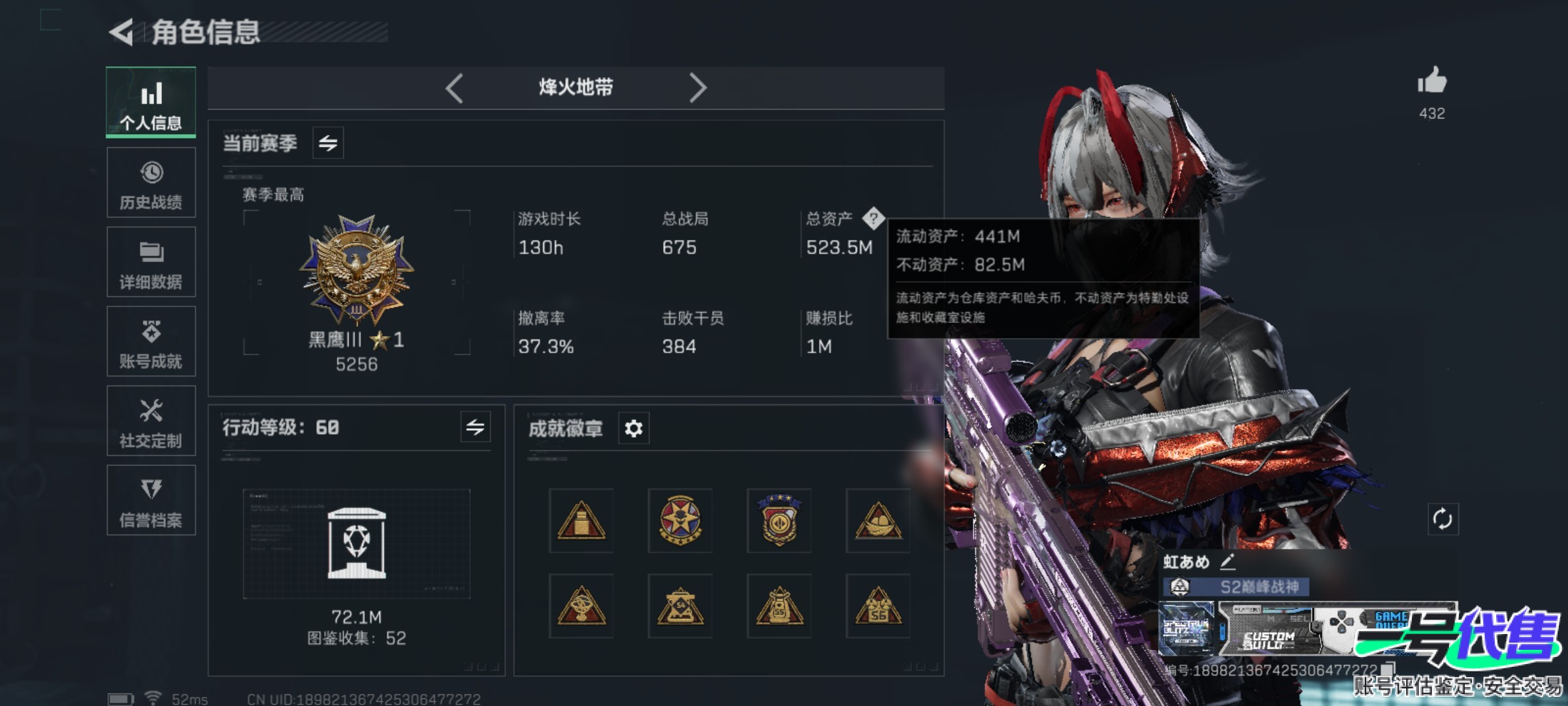Open 成就徽章 gear settings
This screenshot has width=1568, height=706.
coord(633,429)
